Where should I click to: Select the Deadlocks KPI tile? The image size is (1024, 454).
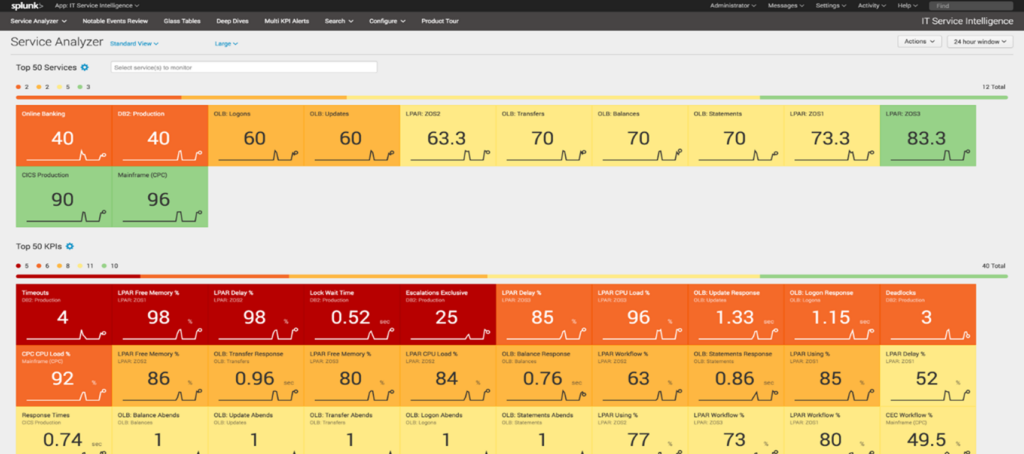tap(928, 314)
